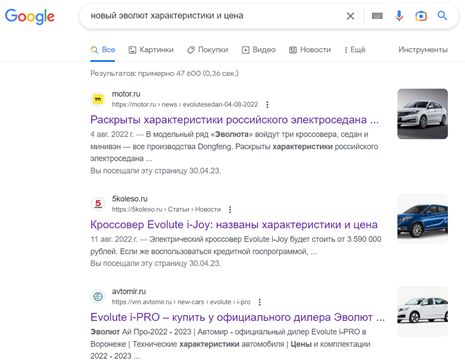Start voice search with the microphone
Screen dimensions: 465x363
(399, 16)
